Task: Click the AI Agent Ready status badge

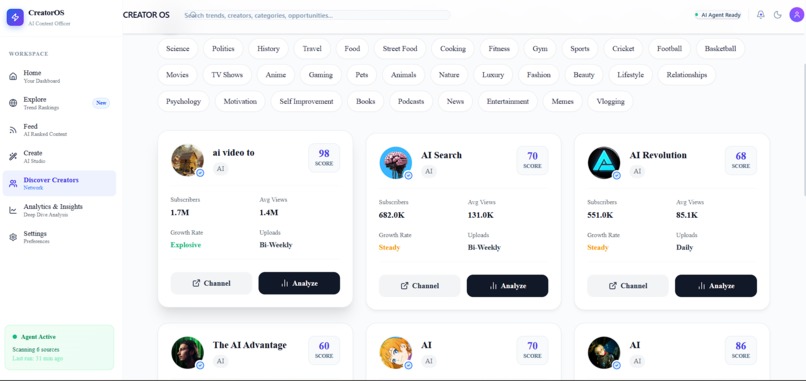Action: [718, 15]
